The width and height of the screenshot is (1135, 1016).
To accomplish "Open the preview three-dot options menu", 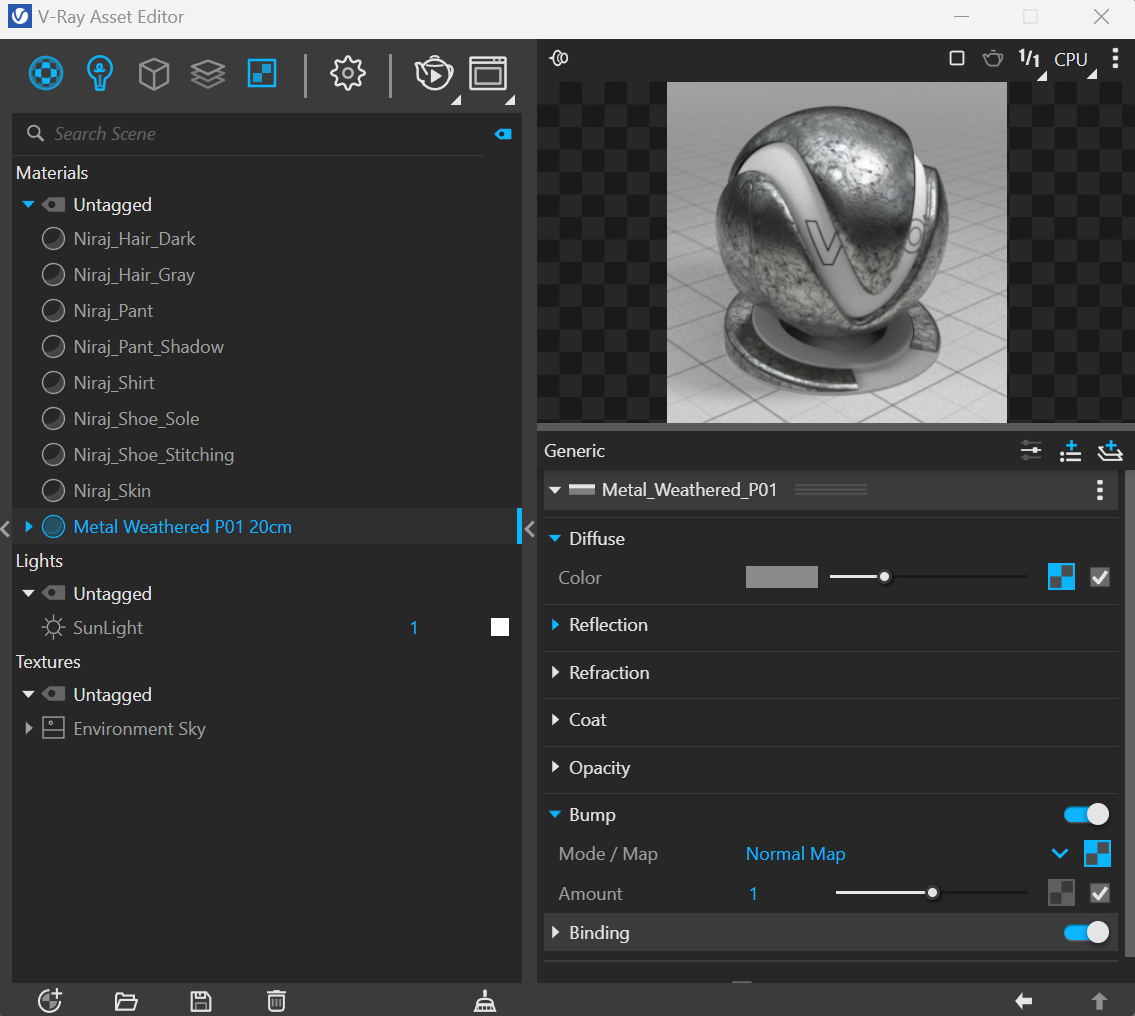I will (1115, 58).
